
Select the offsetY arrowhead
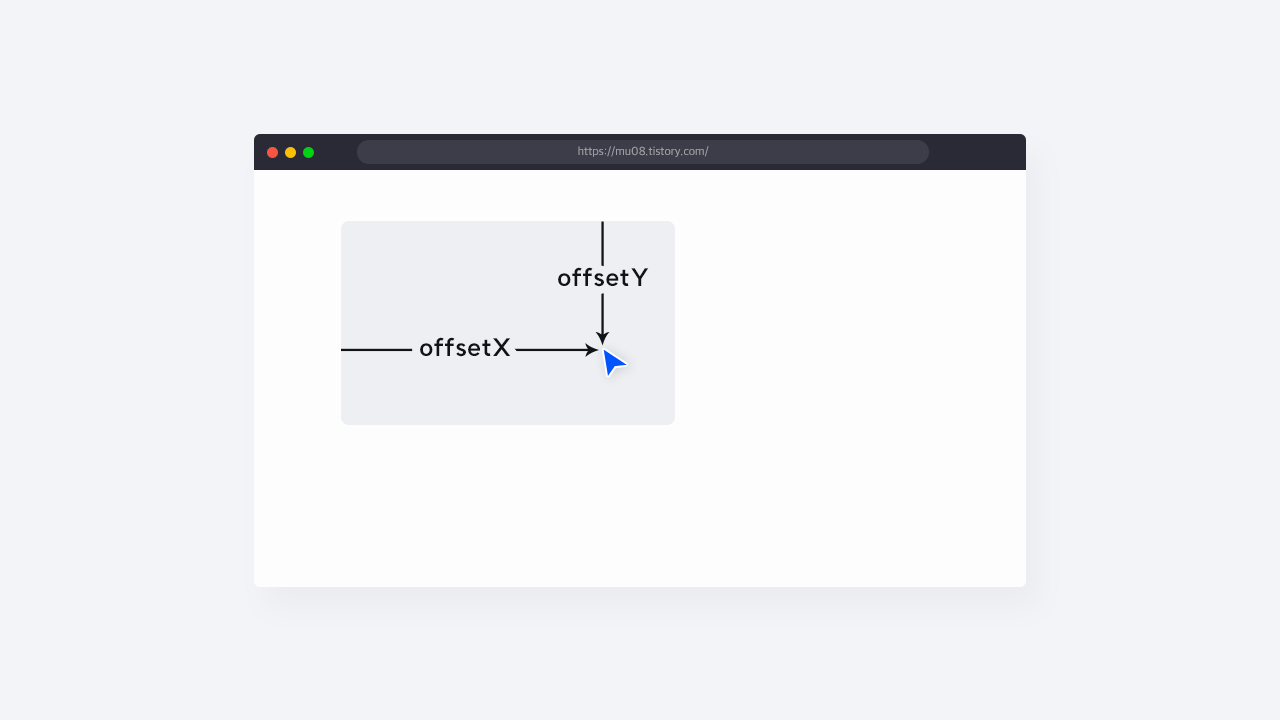[602, 338]
